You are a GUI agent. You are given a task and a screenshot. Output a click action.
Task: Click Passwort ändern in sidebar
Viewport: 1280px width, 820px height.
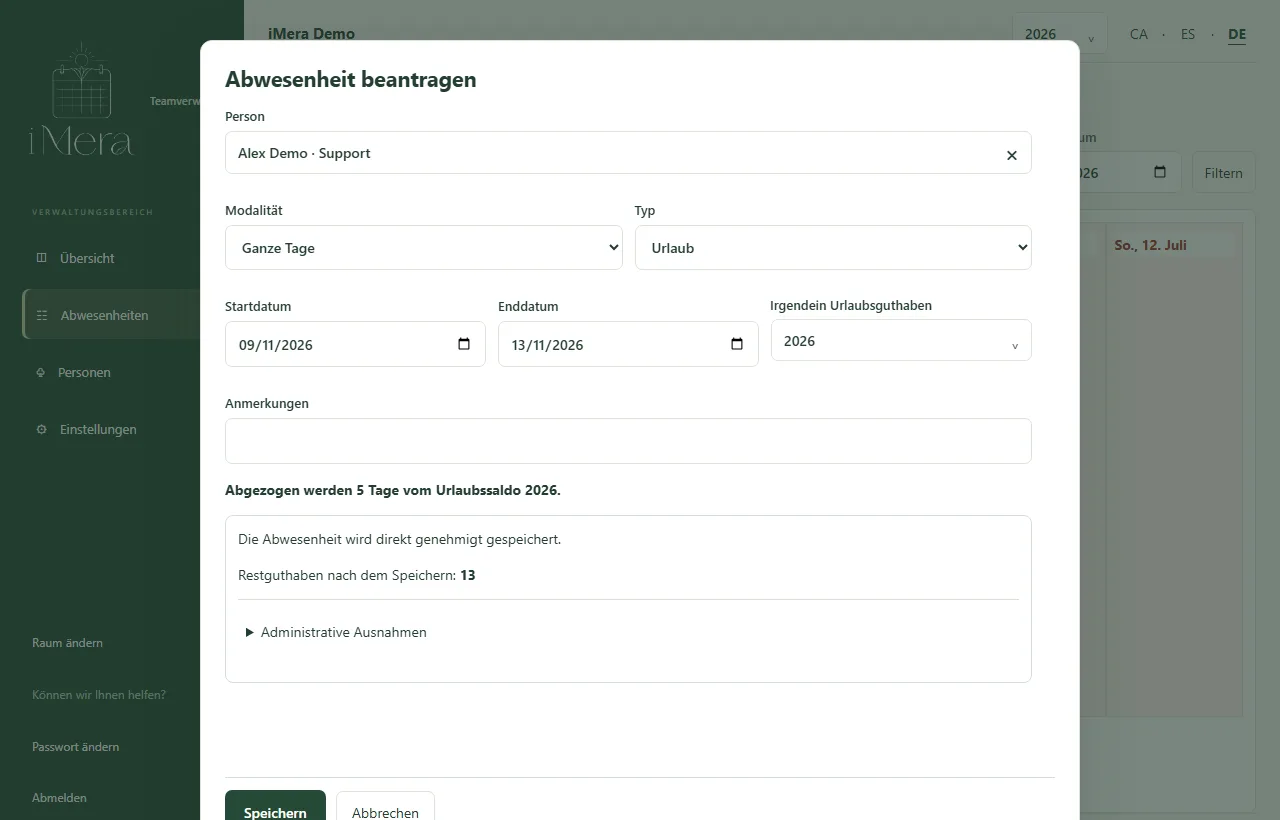click(75, 747)
